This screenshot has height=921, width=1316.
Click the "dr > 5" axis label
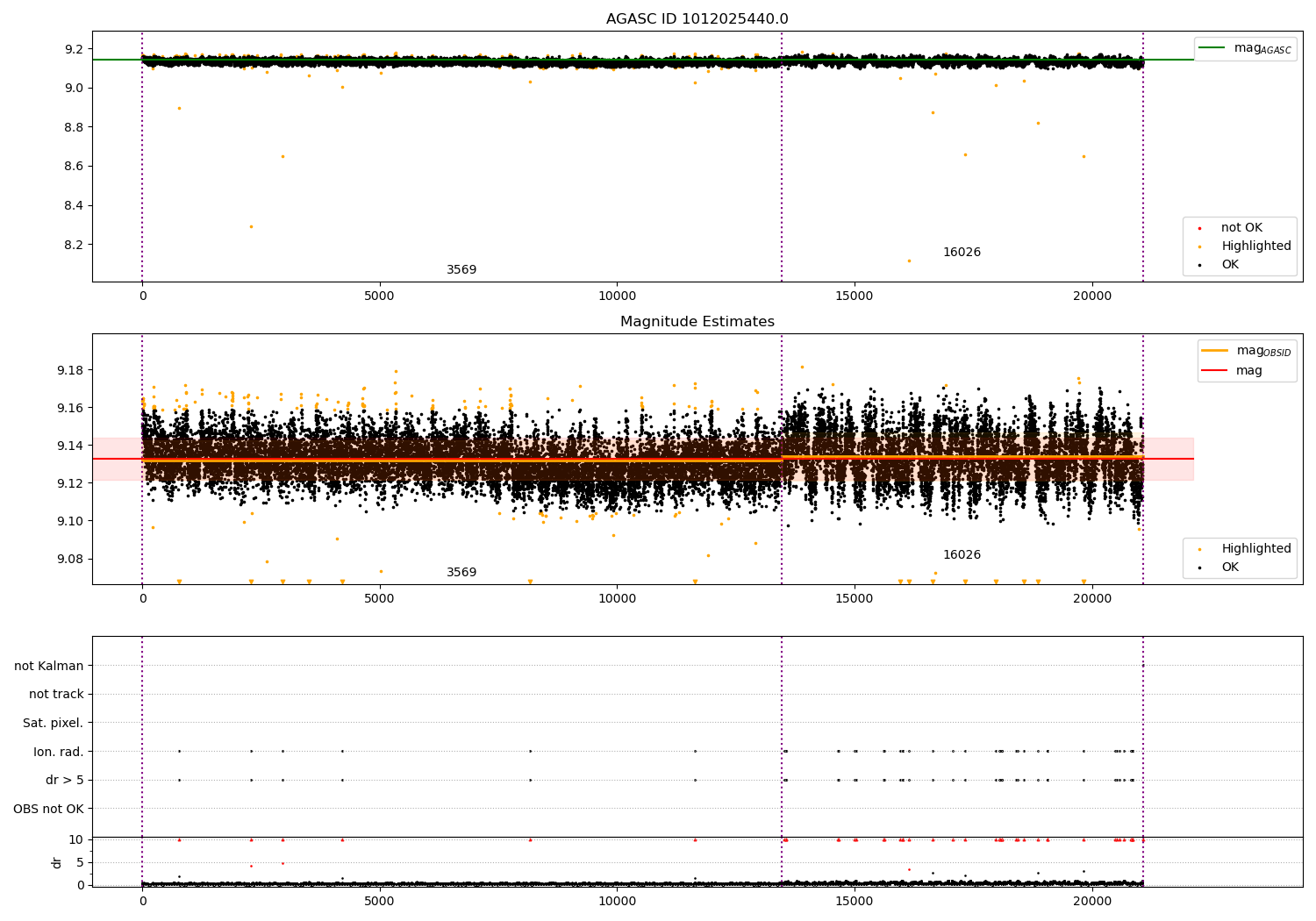pyautogui.click(x=65, y=781)
